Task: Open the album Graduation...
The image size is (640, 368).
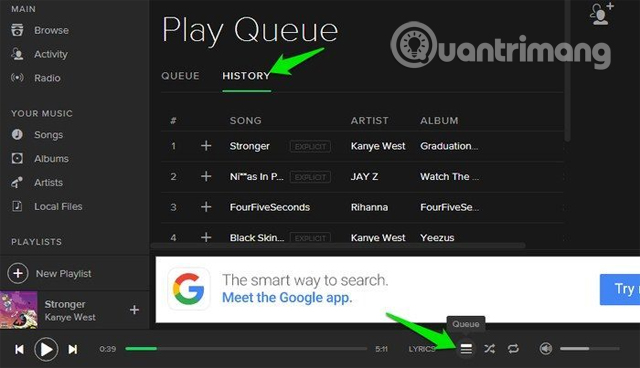Action: pyautogui.click(x=449, y=146)
